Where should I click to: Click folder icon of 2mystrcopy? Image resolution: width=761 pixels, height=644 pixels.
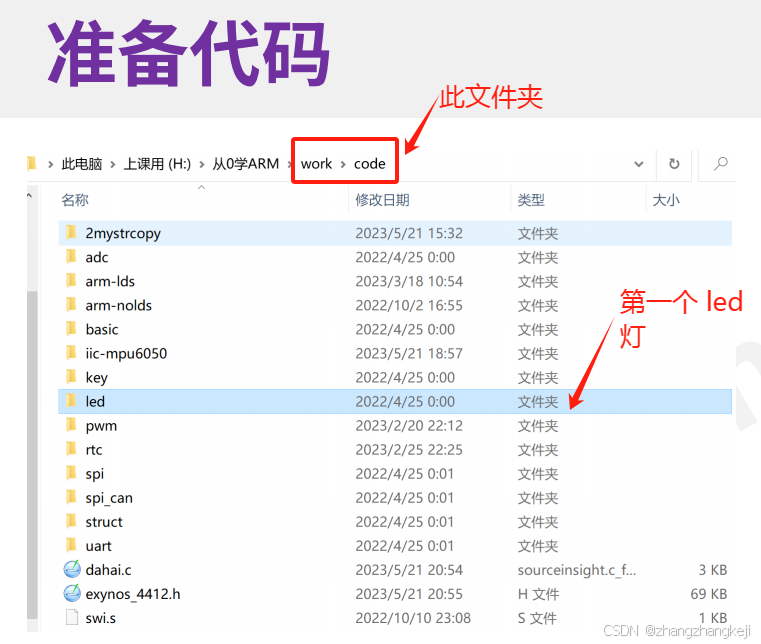point(71,233)
